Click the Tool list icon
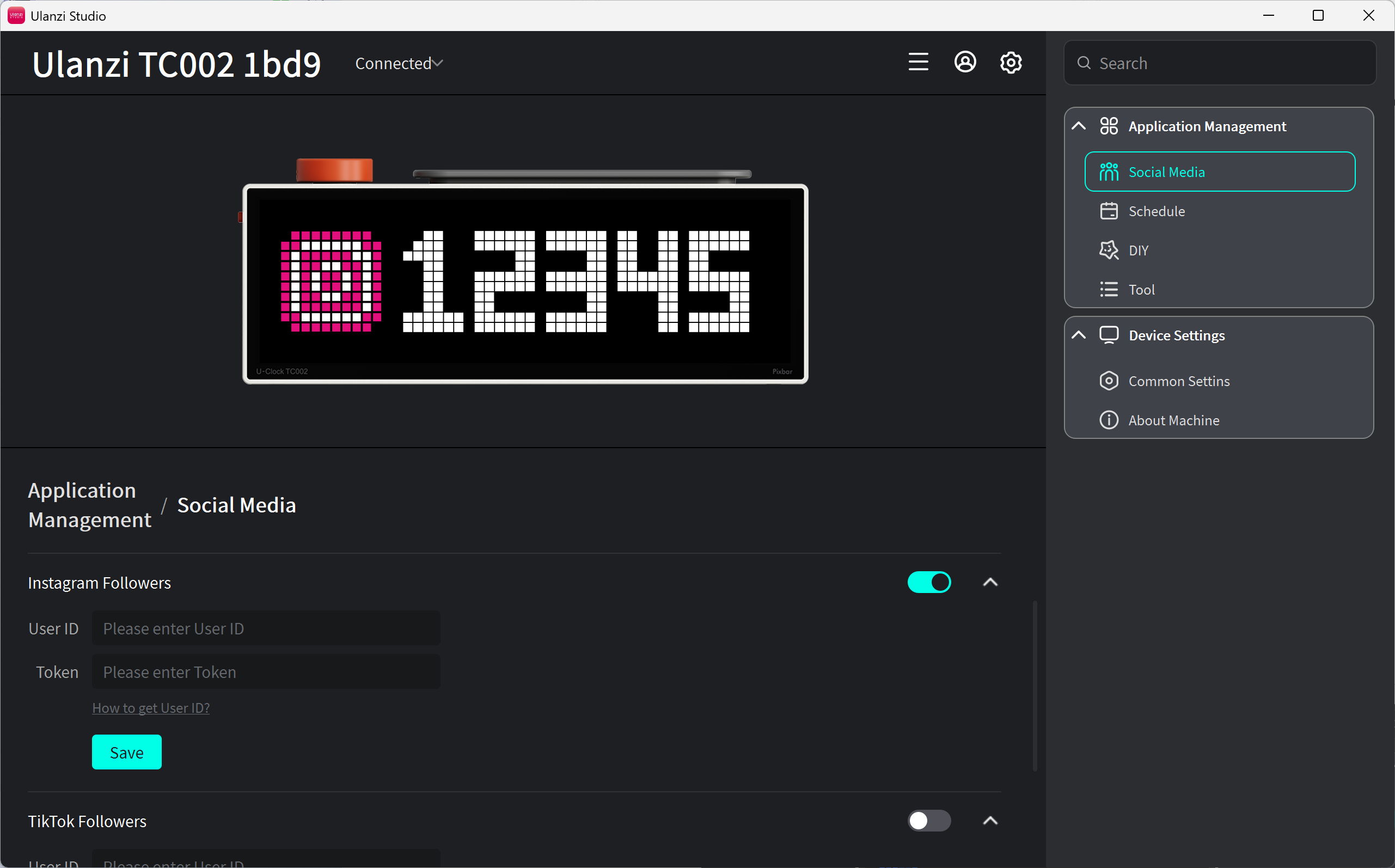 pyautogui.click(x=1109, y=289)
